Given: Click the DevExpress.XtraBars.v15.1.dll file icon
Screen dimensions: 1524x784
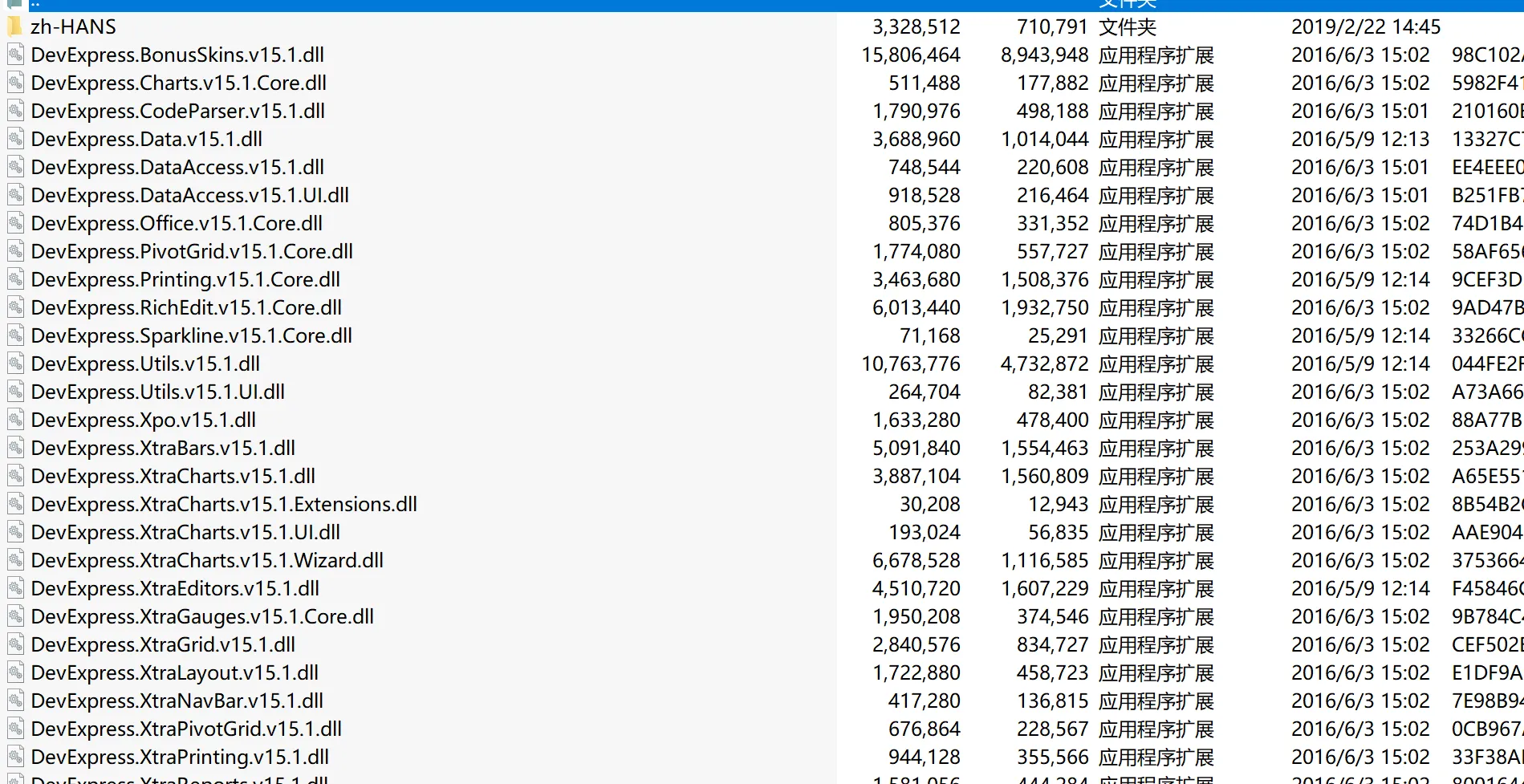Looking at the screenshot, I should click(x=15, y=449).
